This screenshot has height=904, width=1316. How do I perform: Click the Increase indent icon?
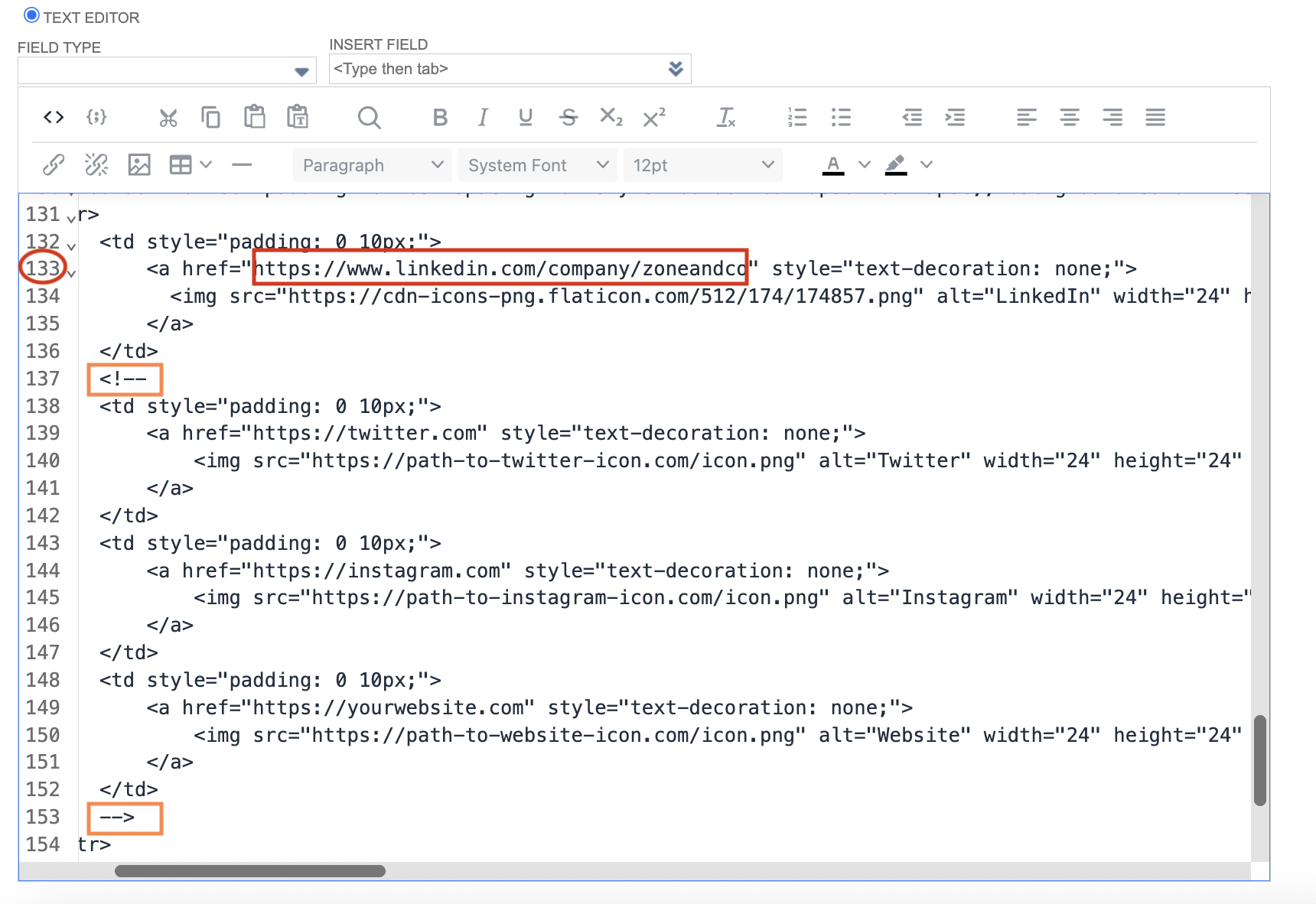955,117
